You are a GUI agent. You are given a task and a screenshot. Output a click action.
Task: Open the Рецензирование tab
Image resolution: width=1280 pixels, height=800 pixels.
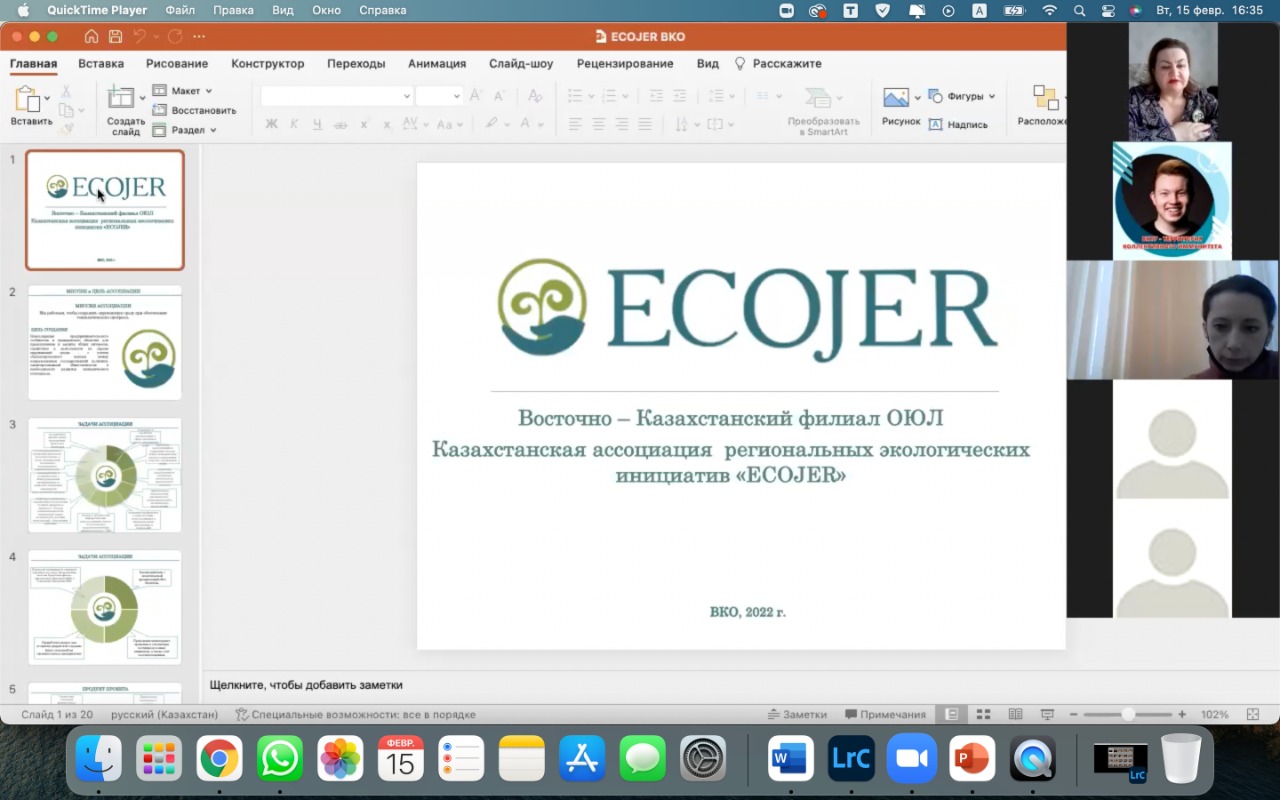coord(625,63)
